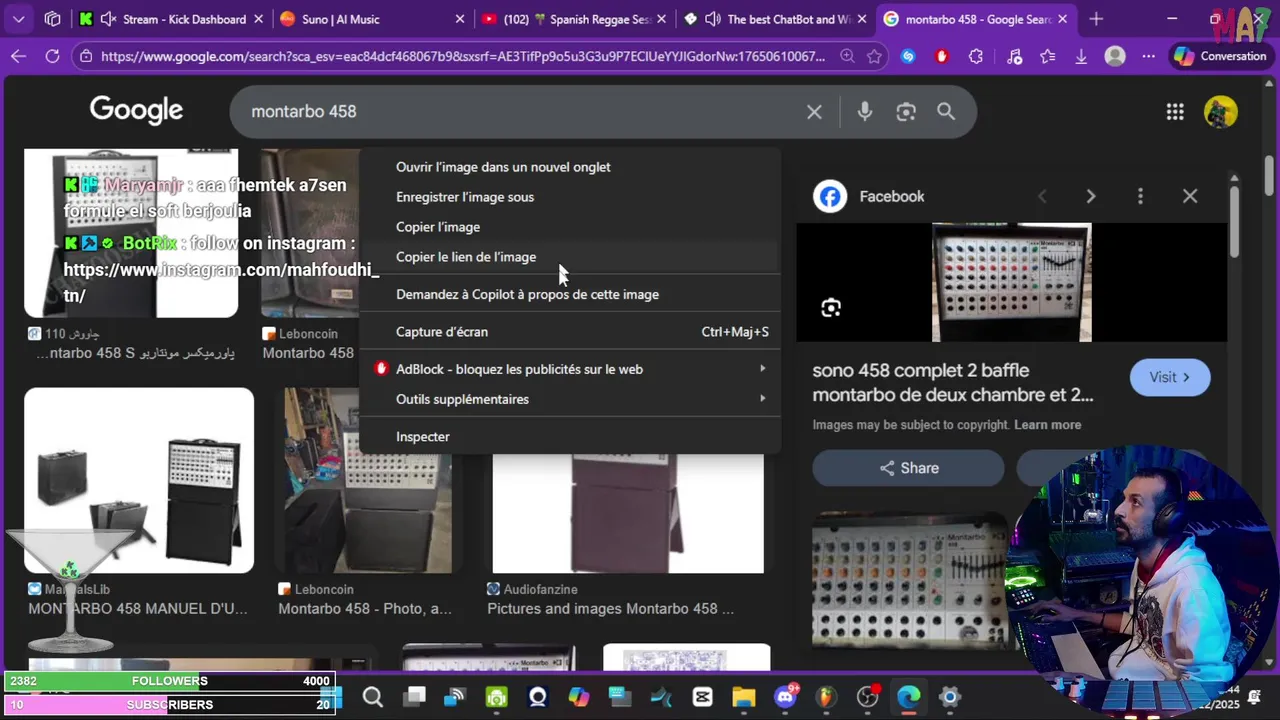Screen dimensions: 1280x720
Task: Open sono 458 complet 2 baffle title
Action: [953, 383]
